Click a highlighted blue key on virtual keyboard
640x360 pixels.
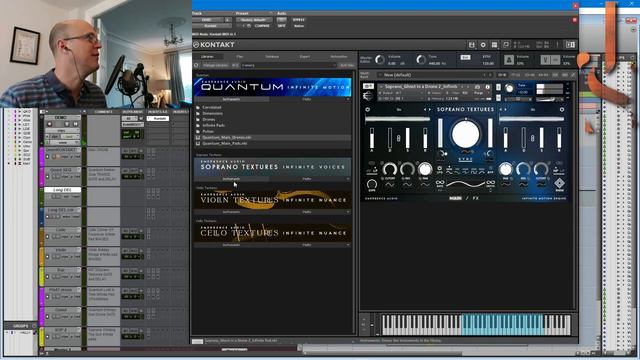click(502, 324)
